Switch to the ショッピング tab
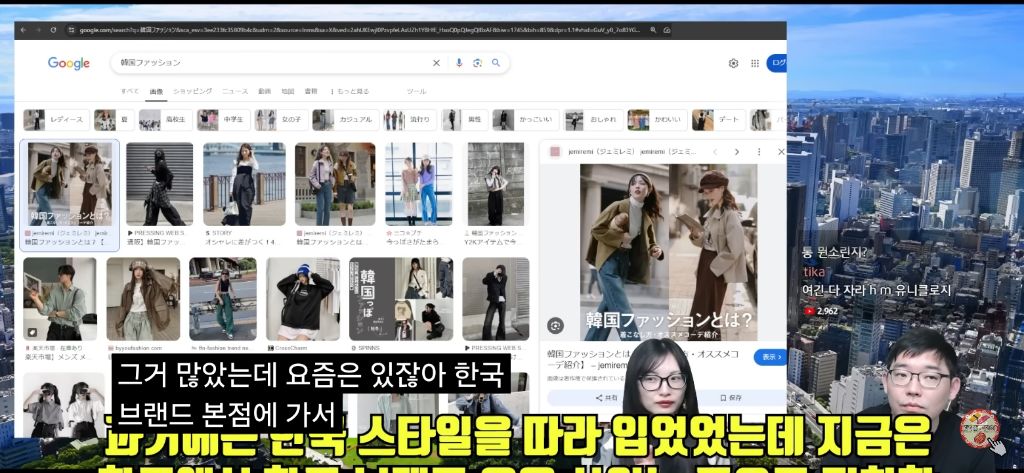 click(193, 91)
